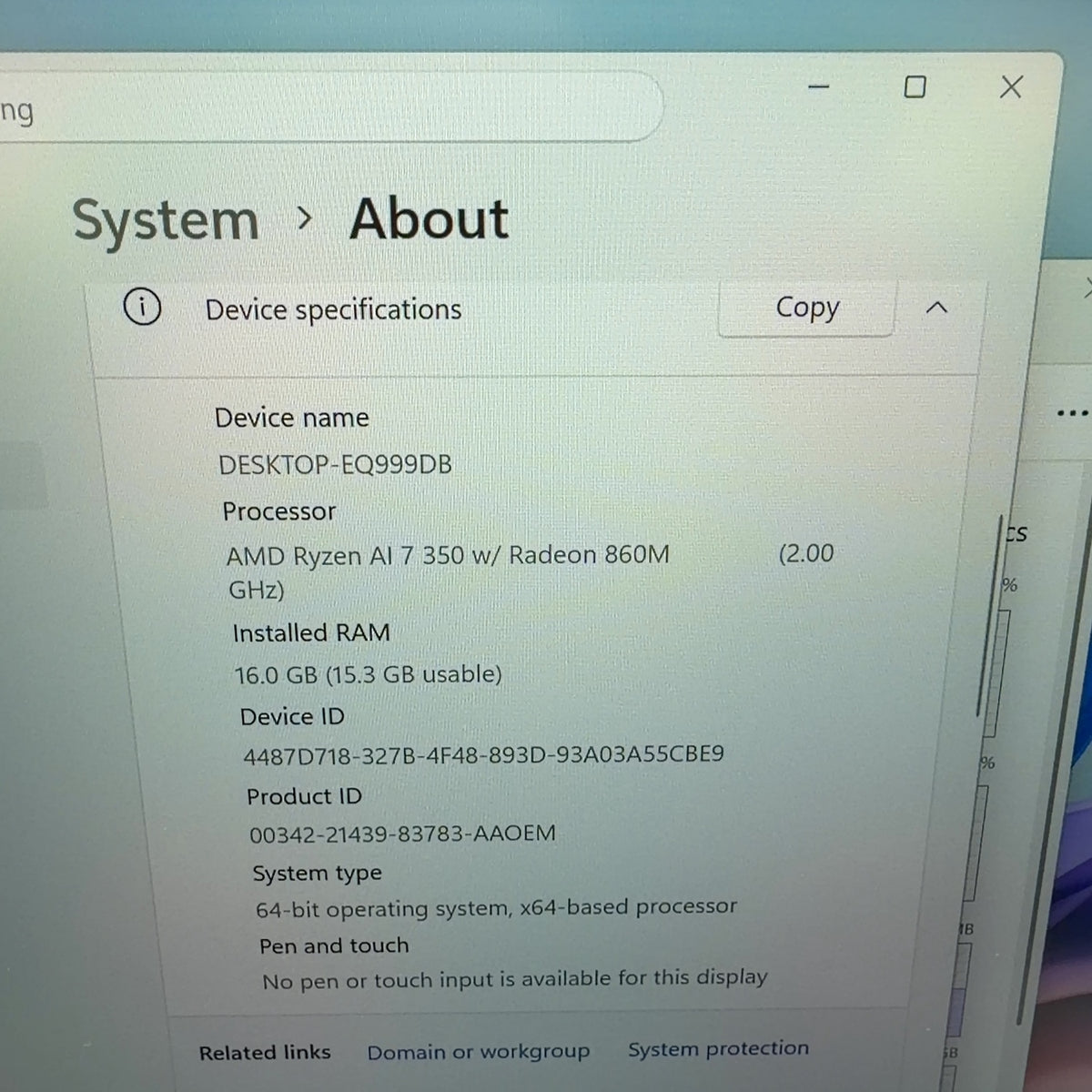Click the Device specifications info icon
The width and height of the screenshot is (1092, 1092).
point(142,308)
